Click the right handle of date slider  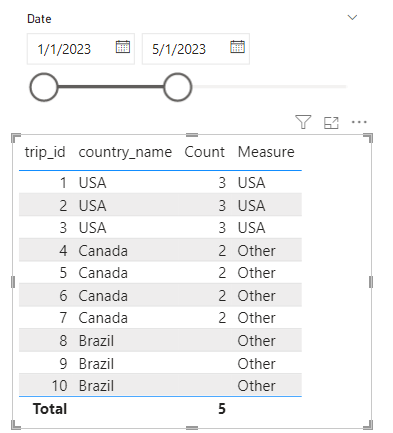[178, 87]
